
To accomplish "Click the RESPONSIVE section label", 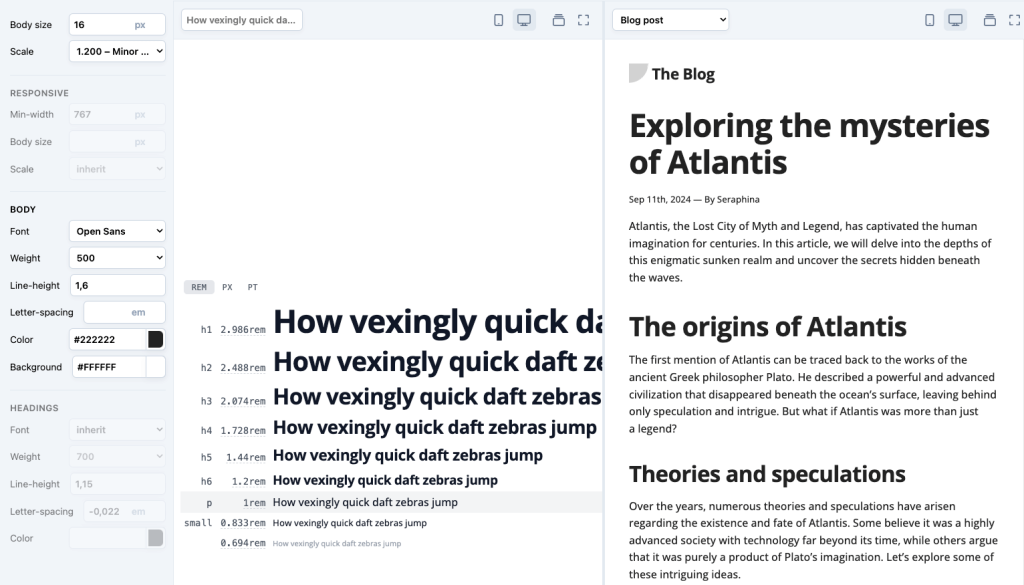I will 39,93.
